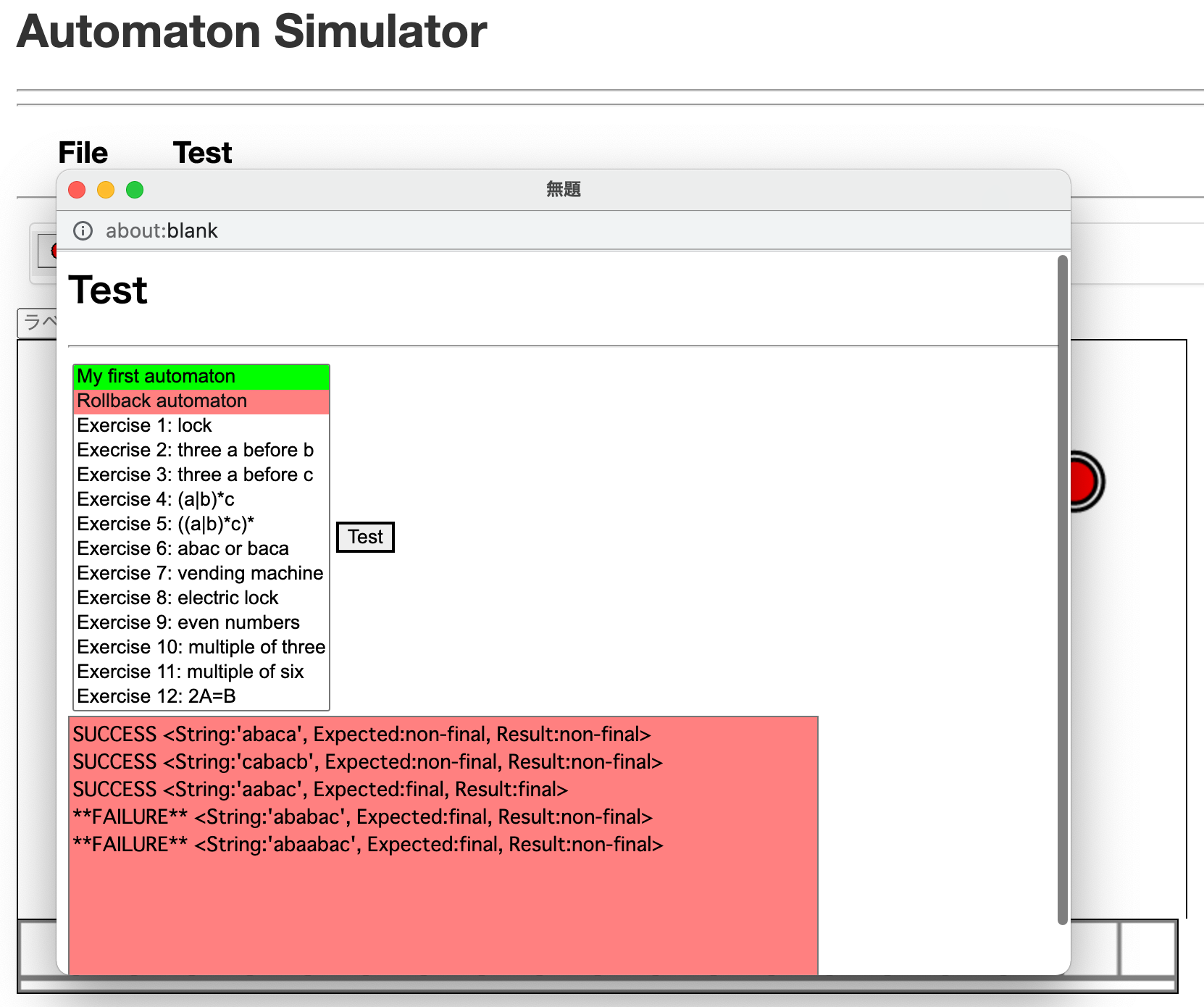This screenshot has width=1204, height=1007.
Task: Open the File menu
Action: [x=83, y=153]
